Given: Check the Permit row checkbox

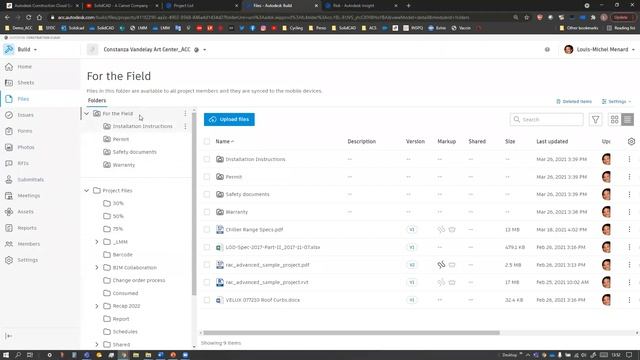Looking at the screenshot, I should (207, 177).
